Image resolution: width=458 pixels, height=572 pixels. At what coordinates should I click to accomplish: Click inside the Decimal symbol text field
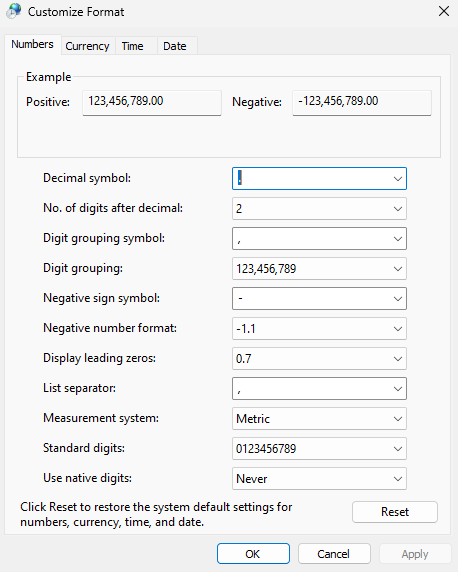click(x=311, y=179)
